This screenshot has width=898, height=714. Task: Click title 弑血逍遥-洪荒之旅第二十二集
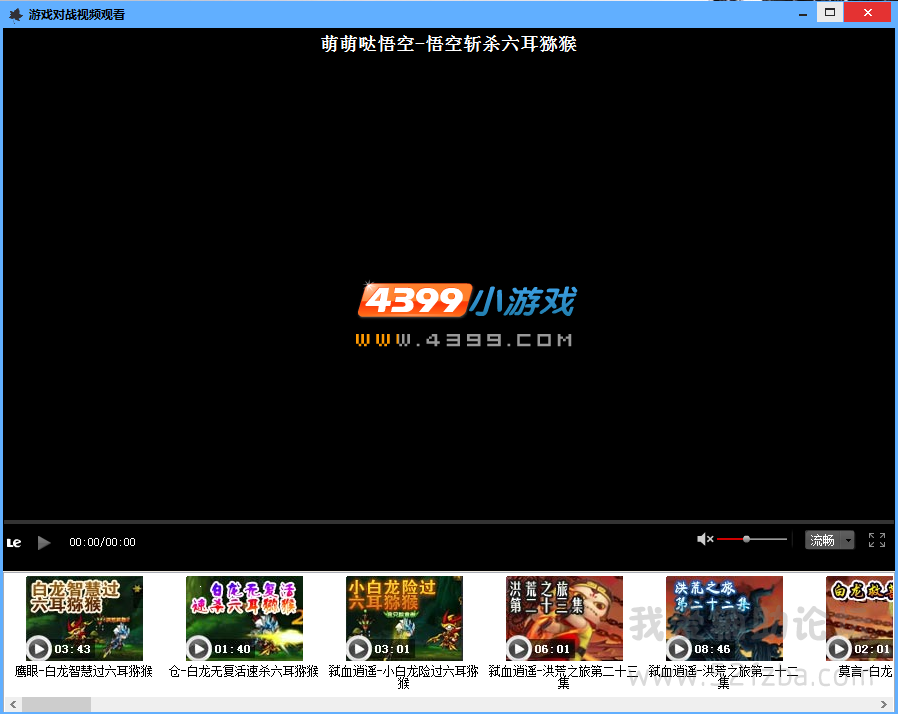tap(724, 677)
